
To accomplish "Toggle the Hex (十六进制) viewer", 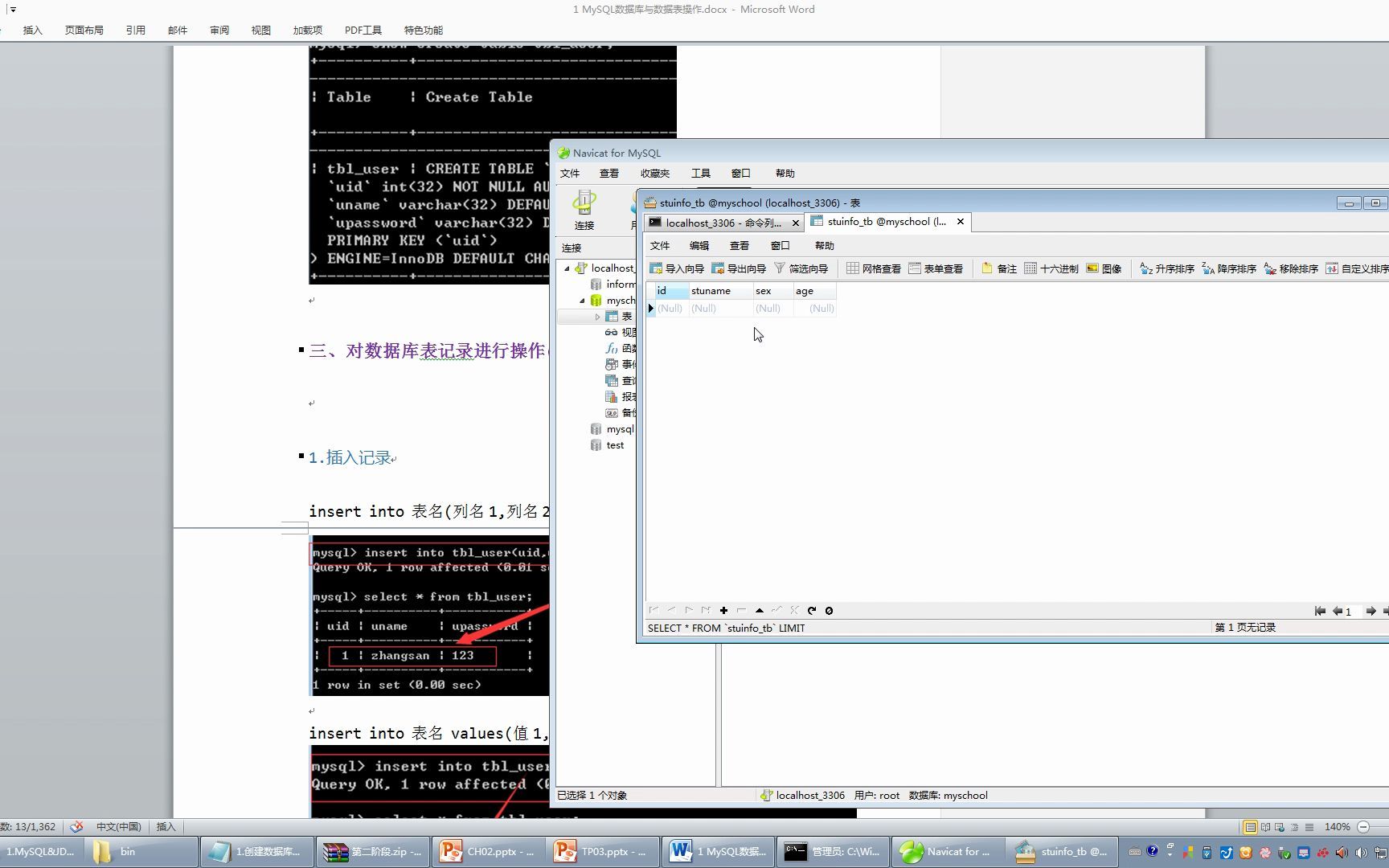I will (x=1051, y=268).
